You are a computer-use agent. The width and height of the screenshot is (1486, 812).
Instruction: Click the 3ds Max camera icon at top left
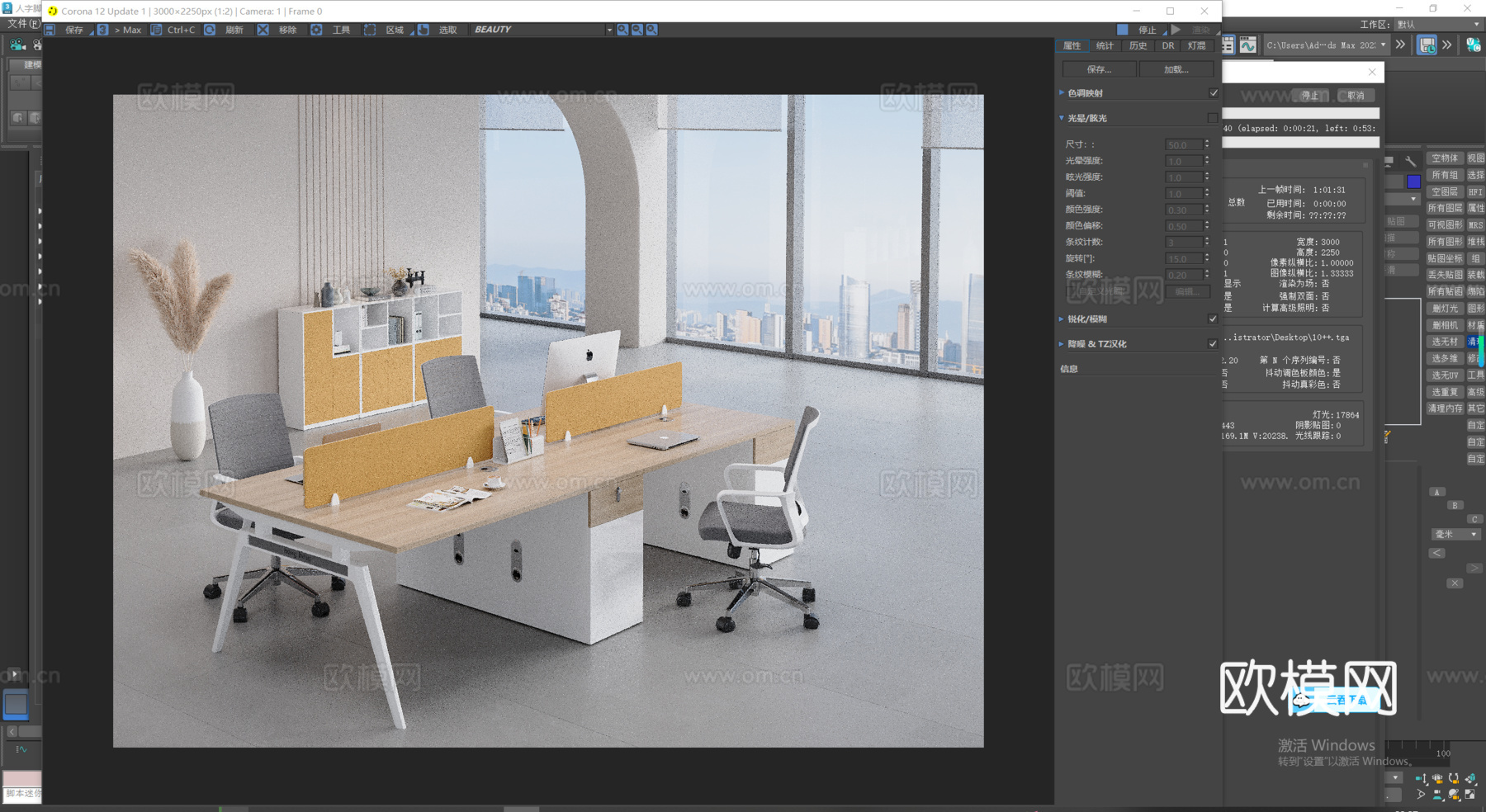tap(17, 45)
